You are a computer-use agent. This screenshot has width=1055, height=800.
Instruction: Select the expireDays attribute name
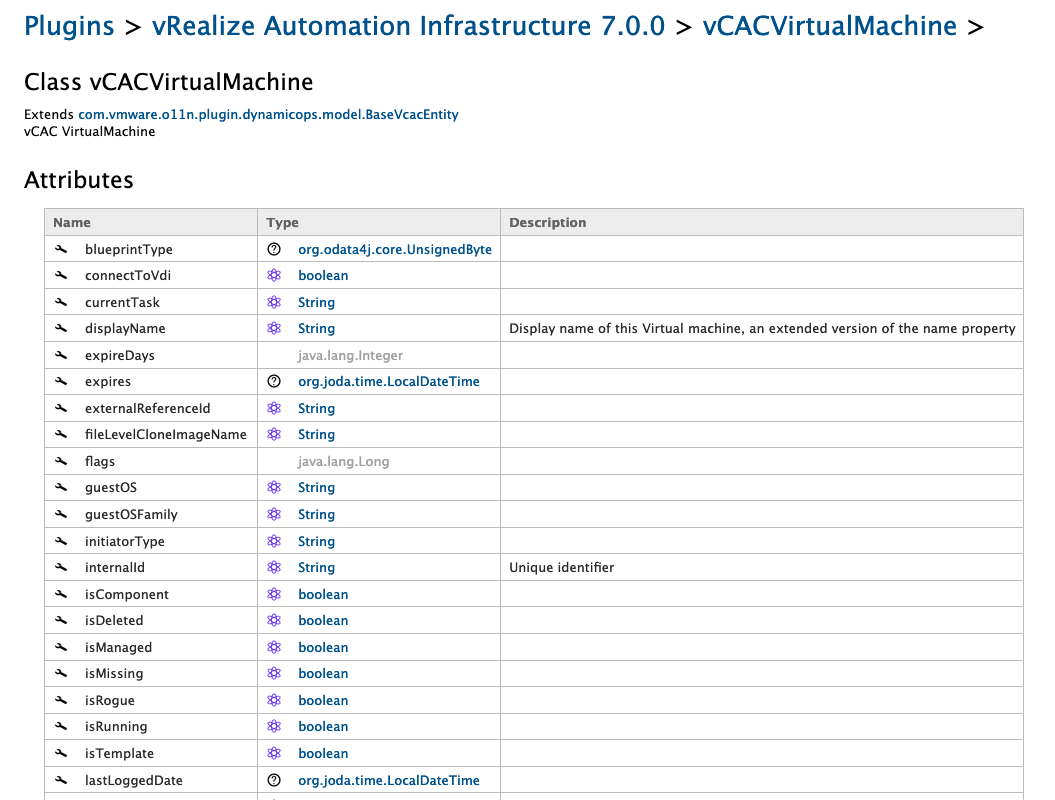click(x=120, y=355)
